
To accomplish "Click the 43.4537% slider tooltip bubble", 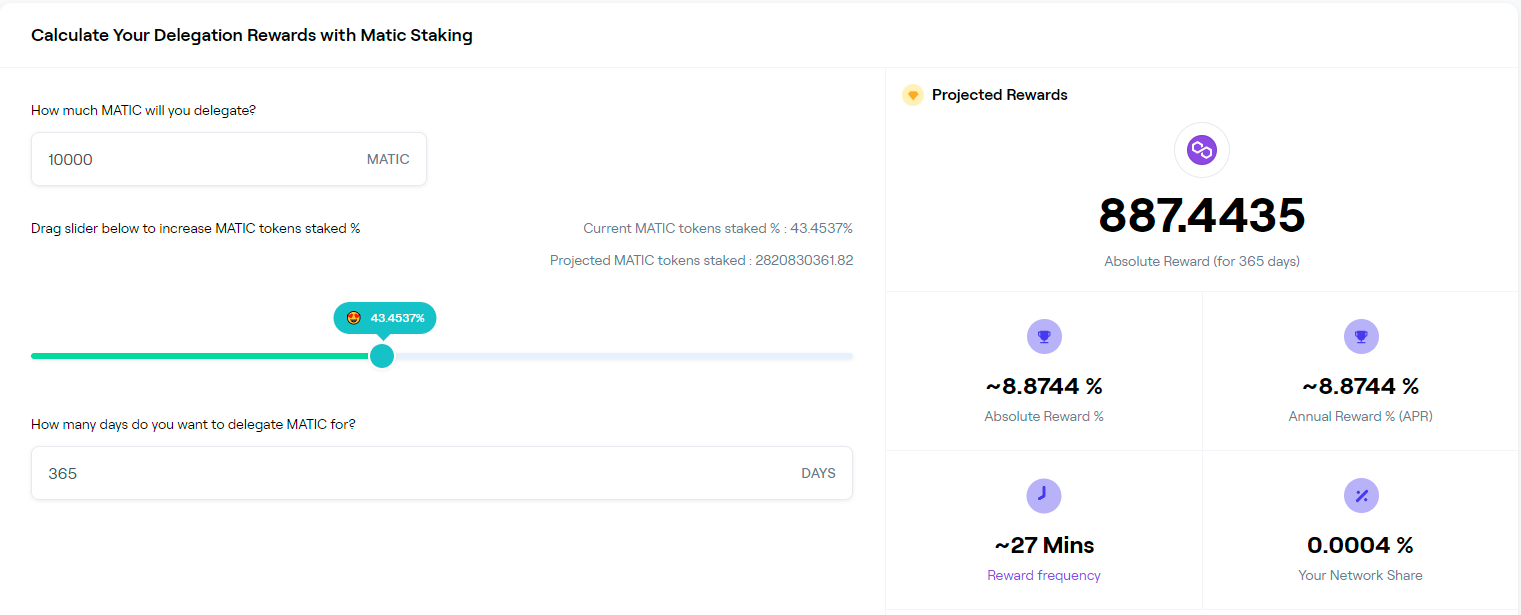I will click(x=385, y=318).
